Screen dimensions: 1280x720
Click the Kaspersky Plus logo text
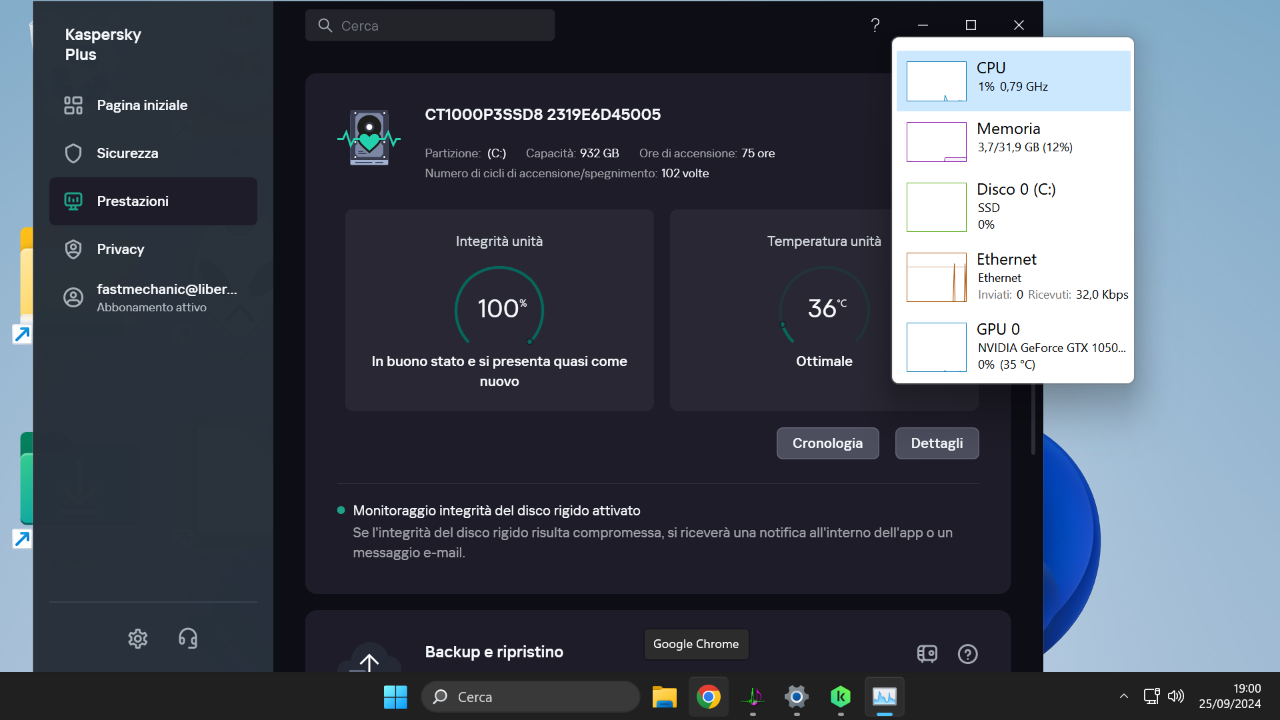tap(103, 44)
